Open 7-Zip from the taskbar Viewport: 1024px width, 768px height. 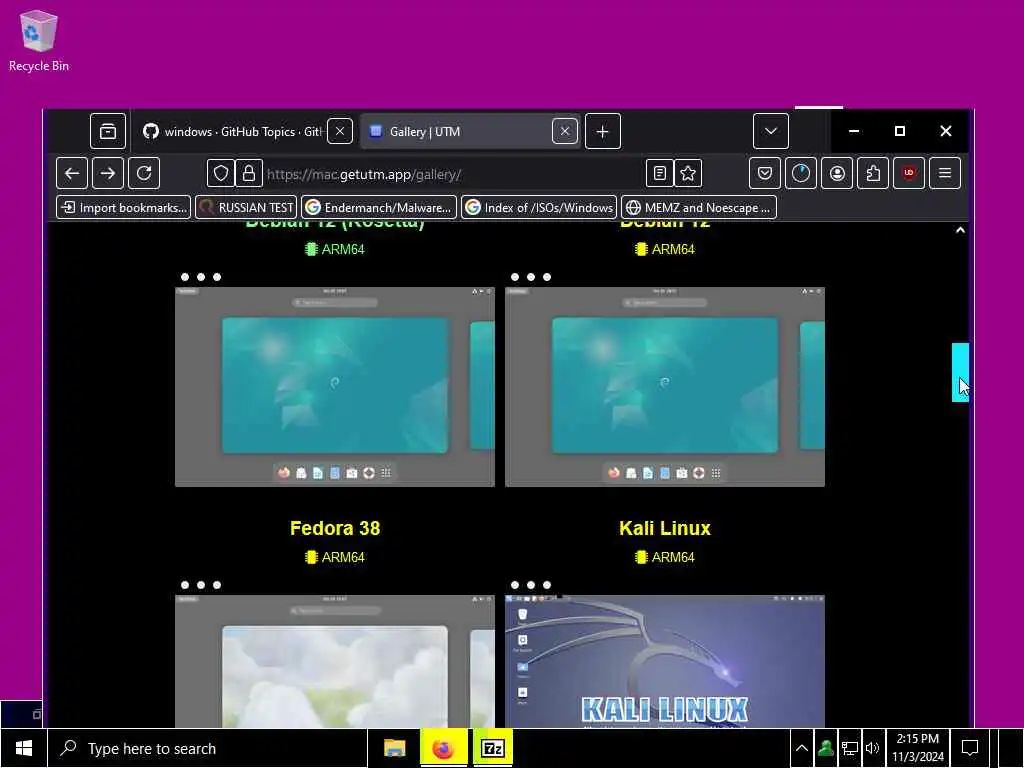click(492, 748)
